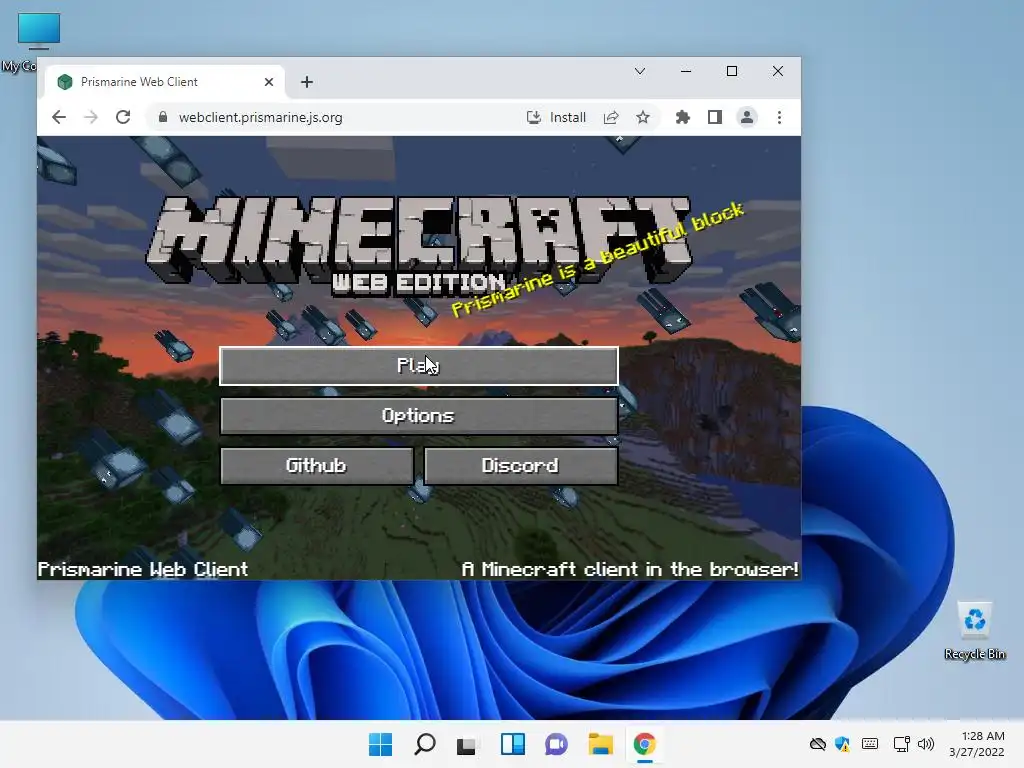The width and height of the screenshot is (1024, 768).
Task: Toggle the Chrome side panel icon
Action: 714,118
